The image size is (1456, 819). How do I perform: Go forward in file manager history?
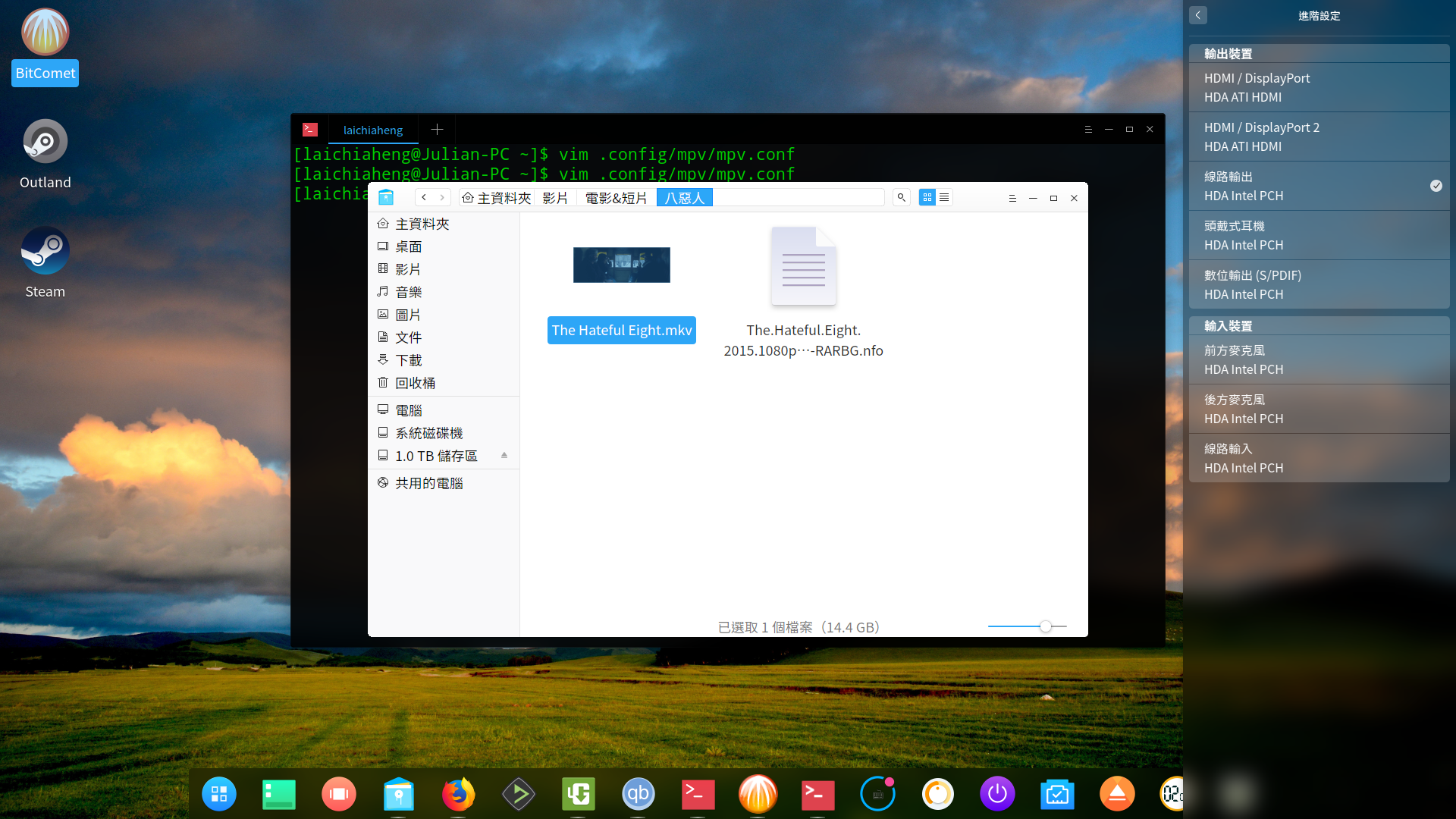(x=442, y=197)
